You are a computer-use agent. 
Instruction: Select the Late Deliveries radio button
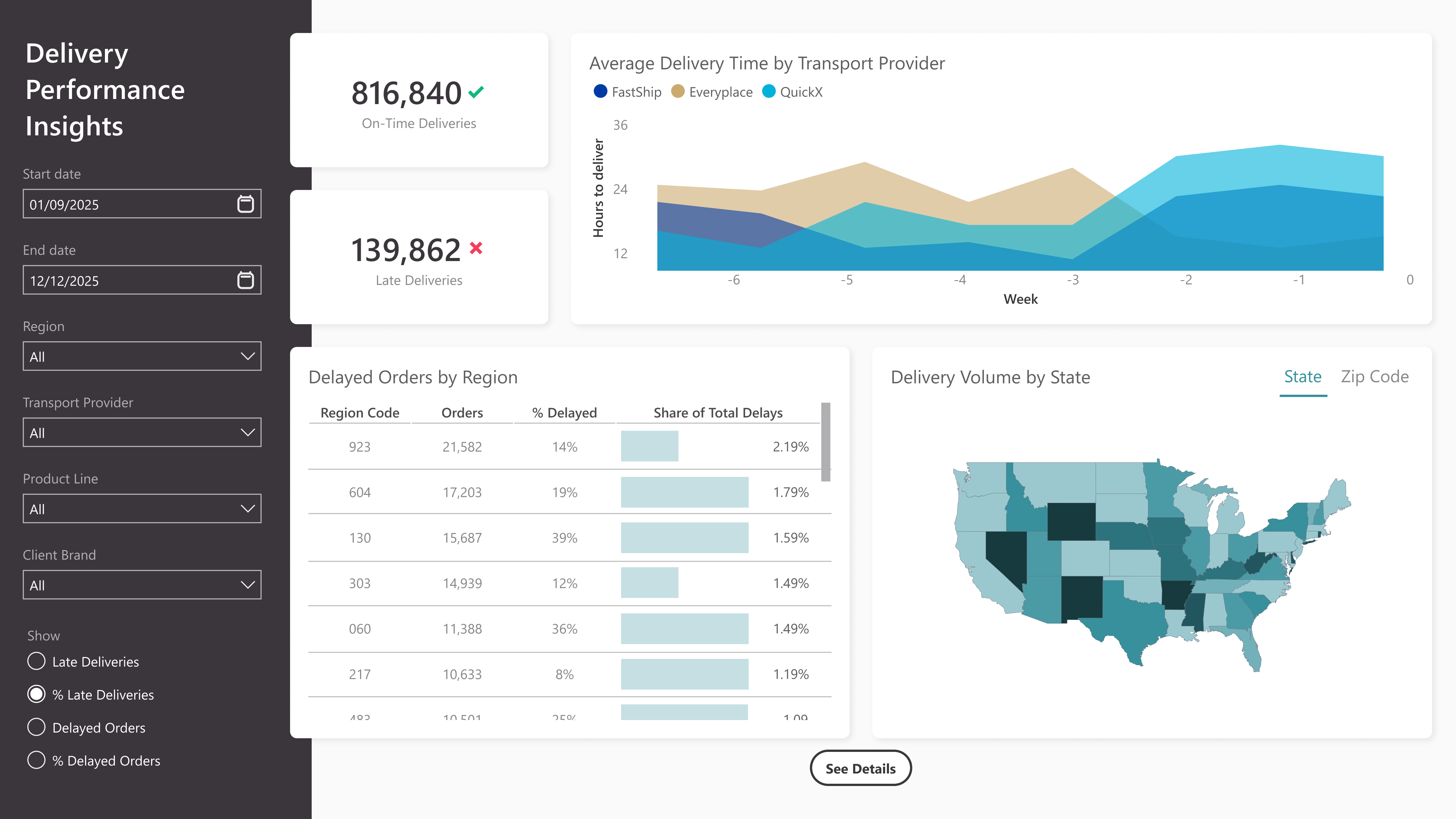tap(36, 661)
